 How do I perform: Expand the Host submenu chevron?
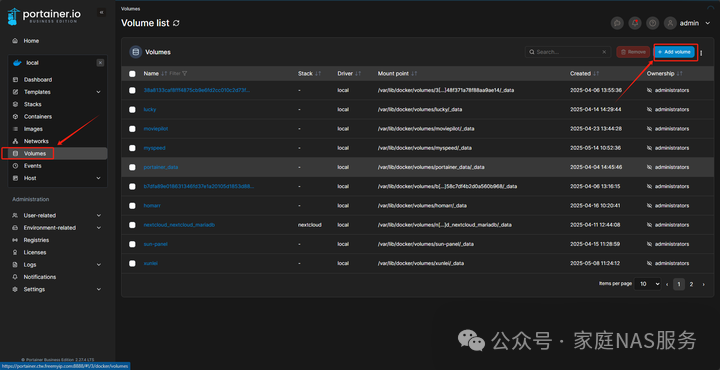(x=98, y=178)
